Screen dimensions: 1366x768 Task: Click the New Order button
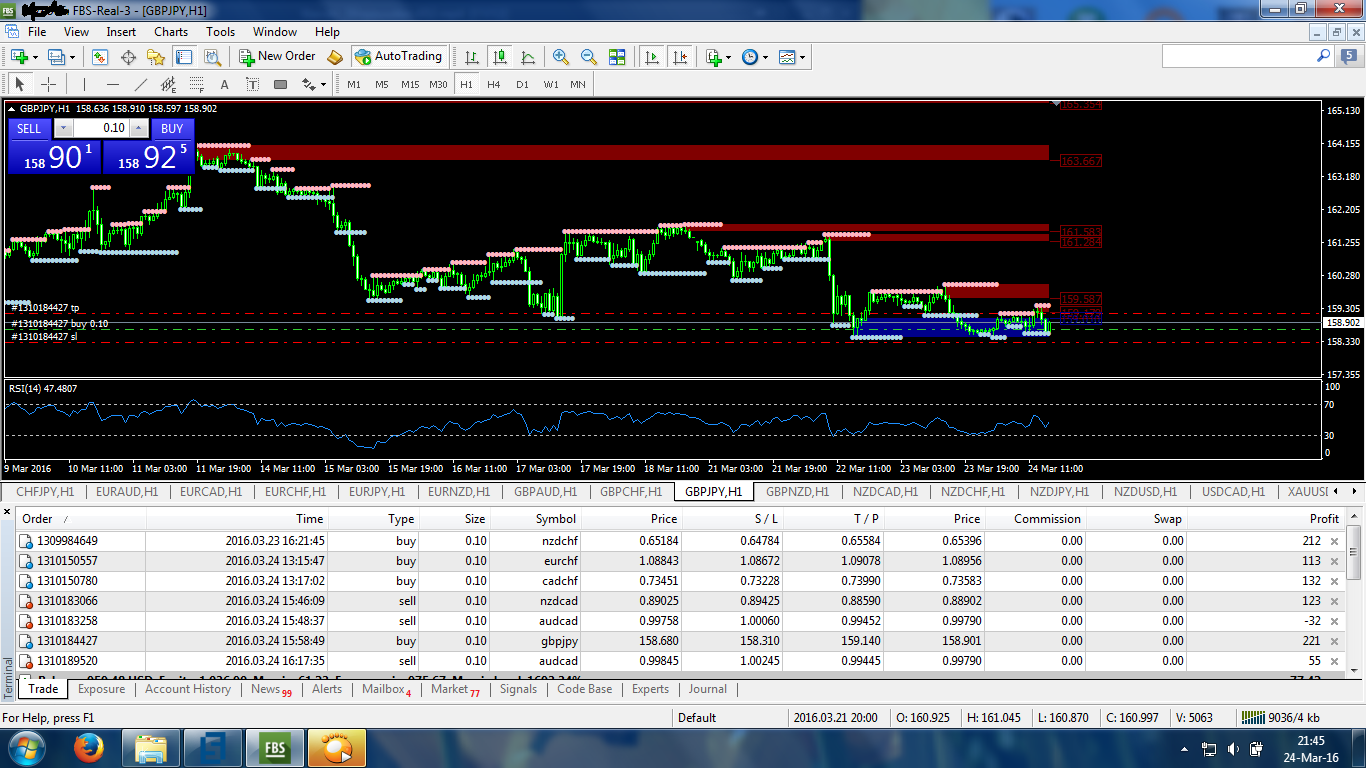pyautogui.click(x=277, y=57)
